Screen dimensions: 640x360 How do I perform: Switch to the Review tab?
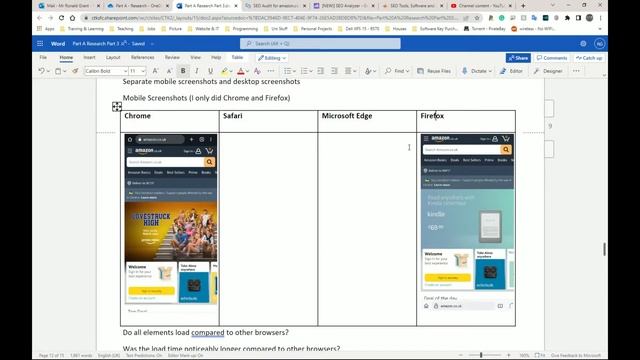coord(172,58)
